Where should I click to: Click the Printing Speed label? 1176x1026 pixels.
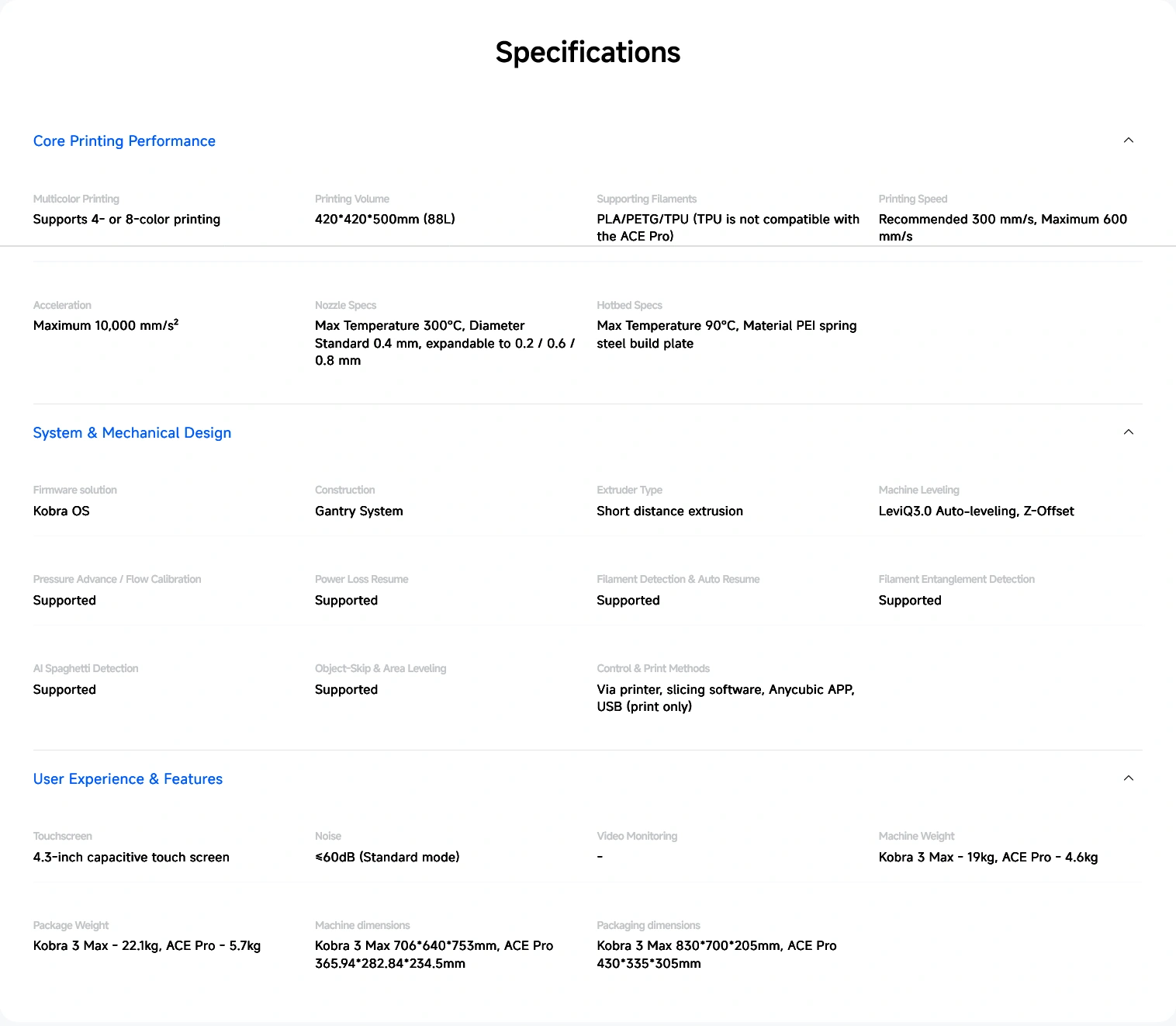[x=912, y=199]
